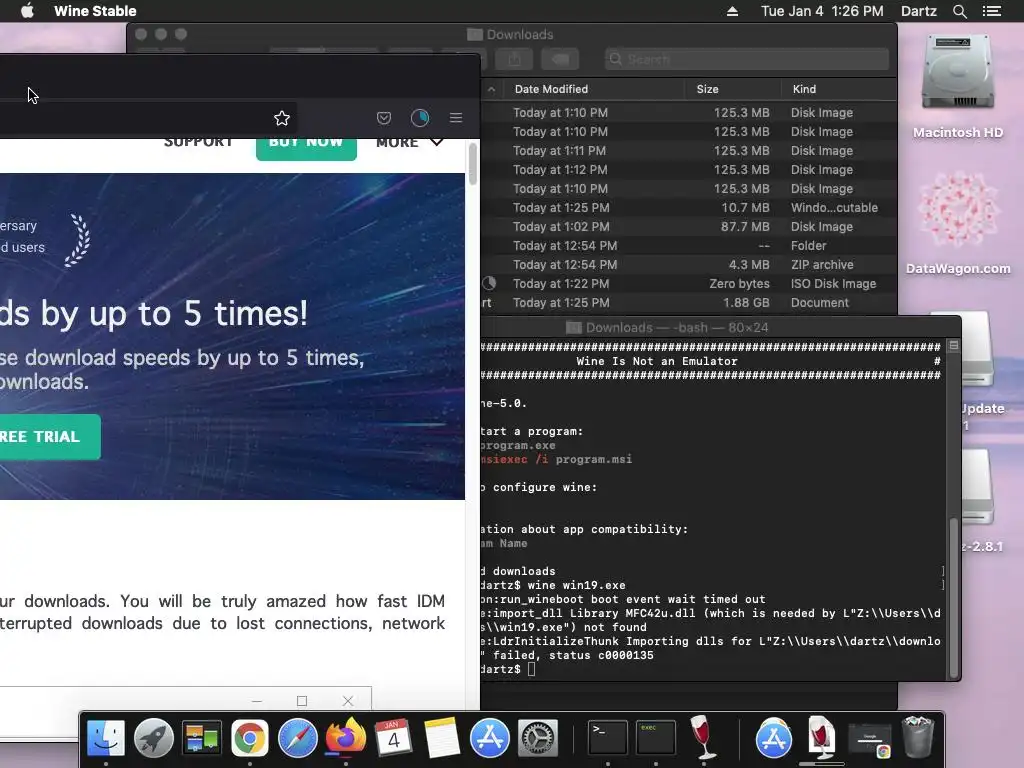Viewport: 1024px width, 768px height.
Task: Open Notification Center list icon
Action: coord(992,11)
